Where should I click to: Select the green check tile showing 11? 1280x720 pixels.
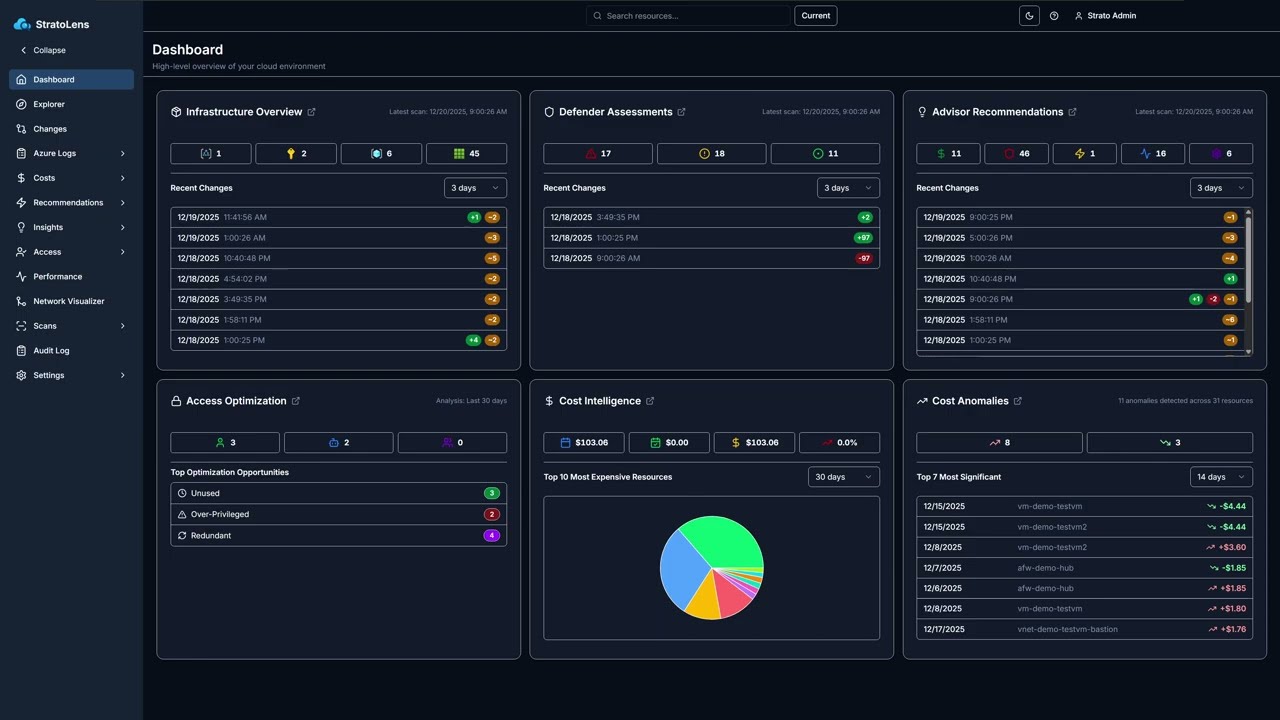(825, 153)
